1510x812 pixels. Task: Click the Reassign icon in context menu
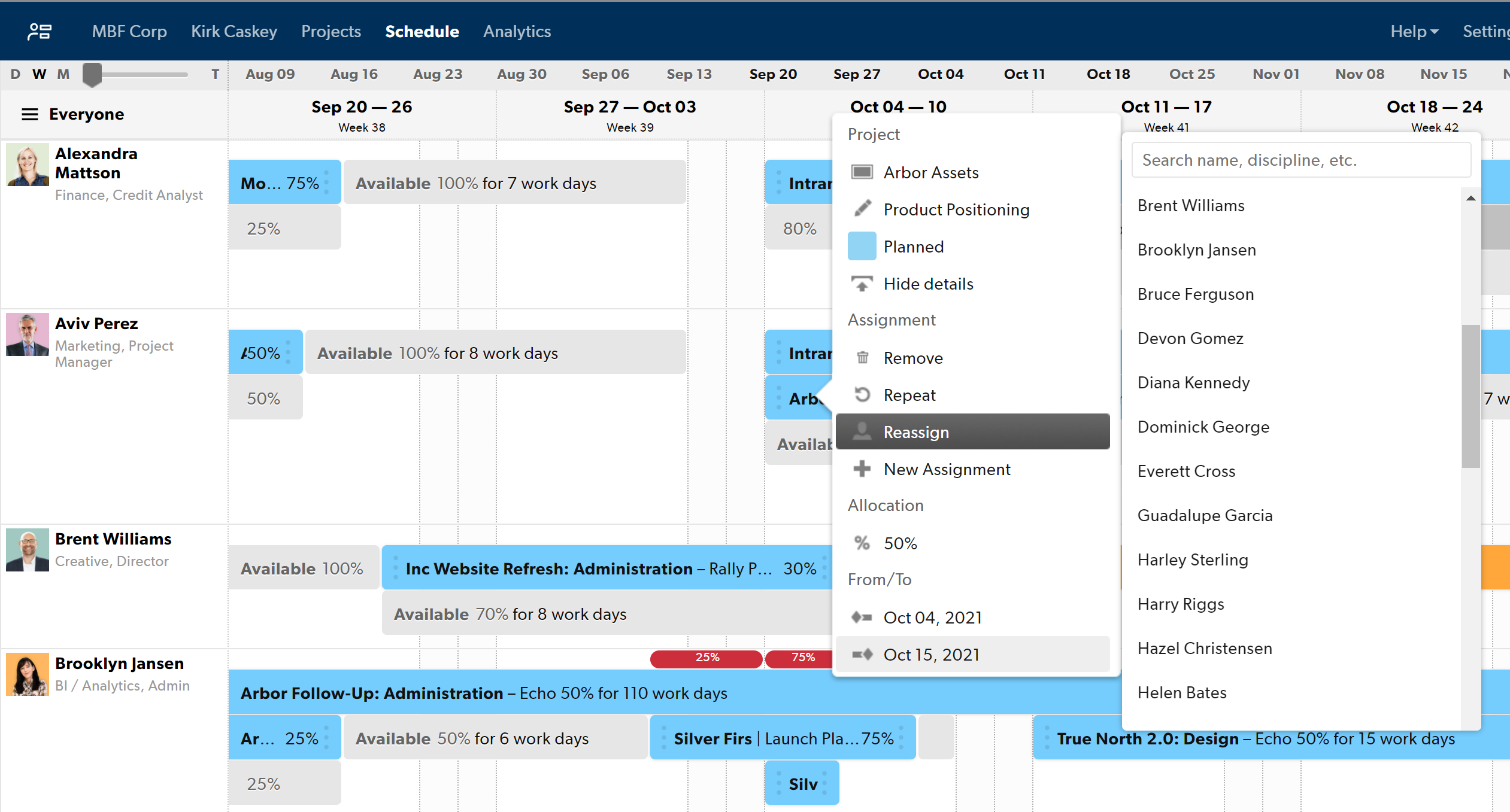862,431
